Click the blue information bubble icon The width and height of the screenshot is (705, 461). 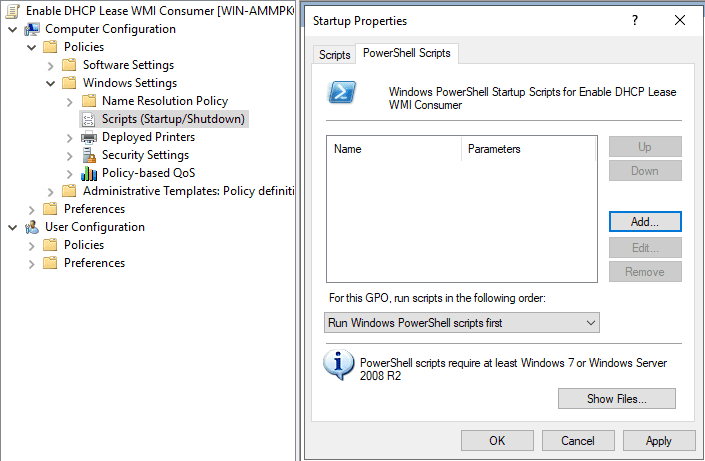(x=339, y=364)
